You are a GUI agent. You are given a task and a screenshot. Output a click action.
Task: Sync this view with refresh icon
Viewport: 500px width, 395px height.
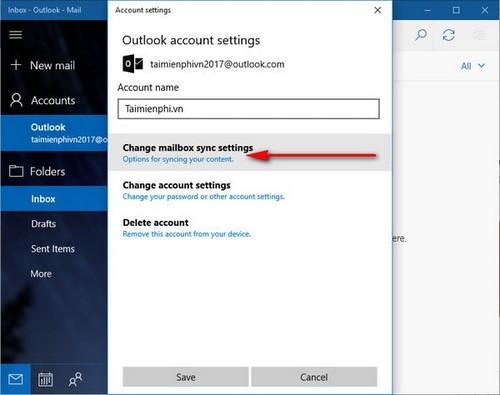(449, 35)
